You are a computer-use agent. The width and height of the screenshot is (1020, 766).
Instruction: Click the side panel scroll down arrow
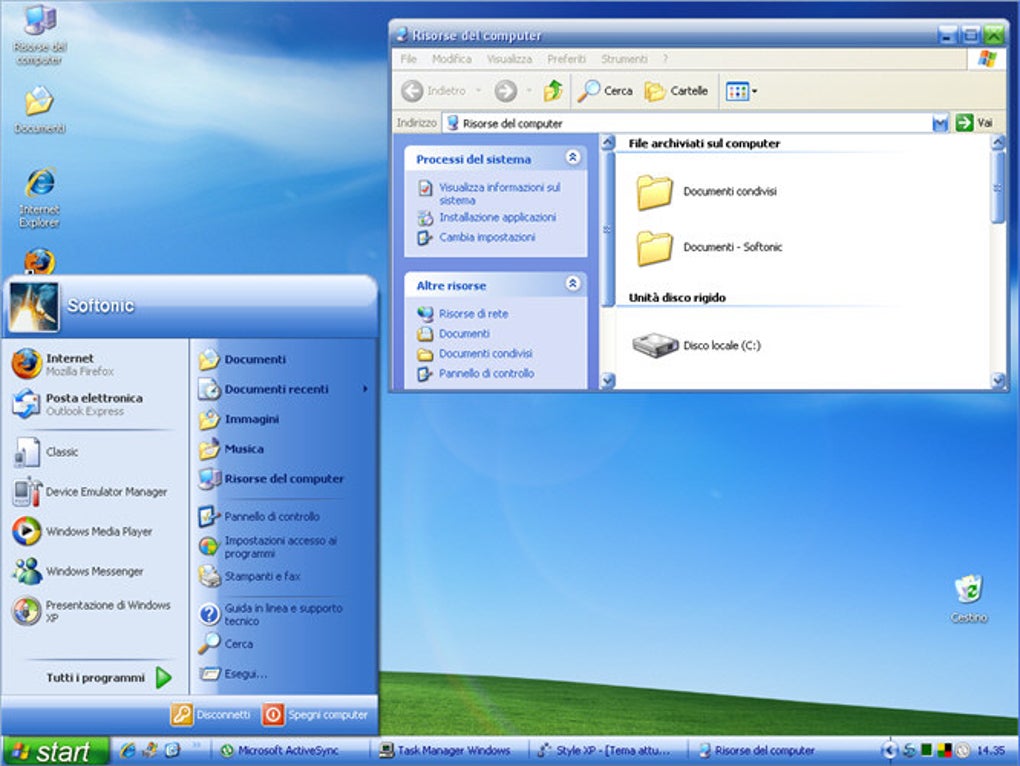608,380
